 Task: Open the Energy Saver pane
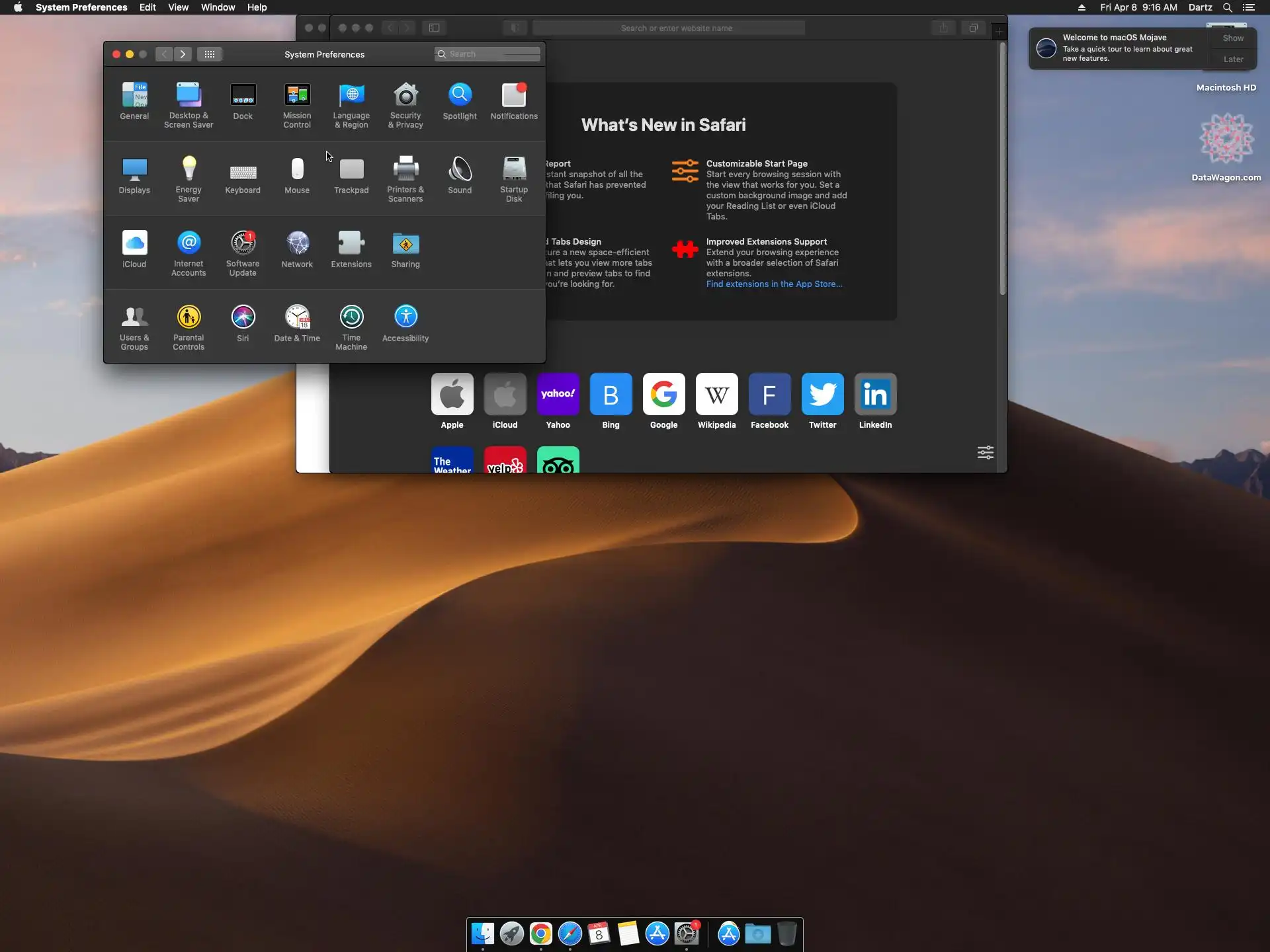pos(189,178)
